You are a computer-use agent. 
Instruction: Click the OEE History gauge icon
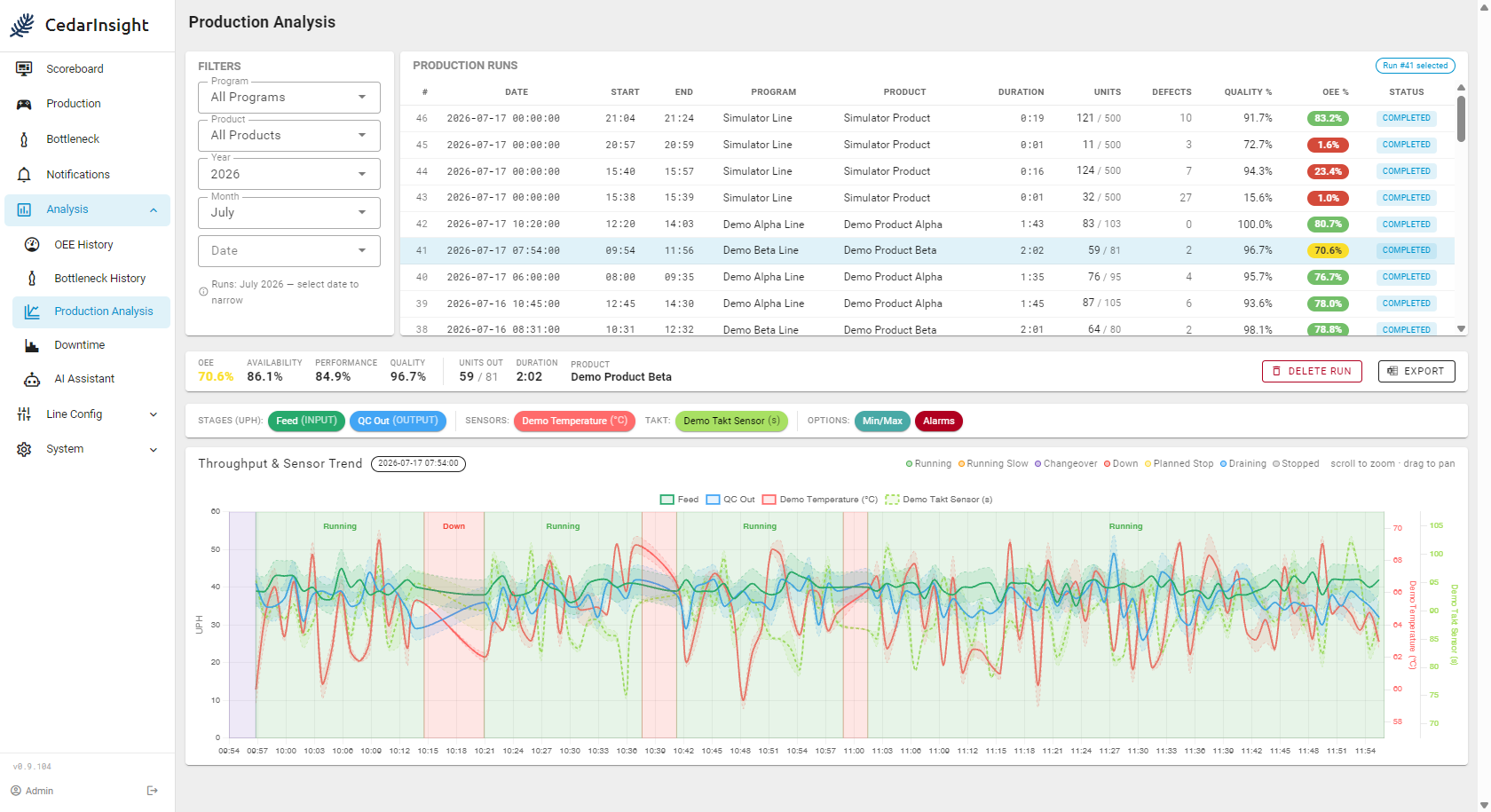click(x=32, y=245)
